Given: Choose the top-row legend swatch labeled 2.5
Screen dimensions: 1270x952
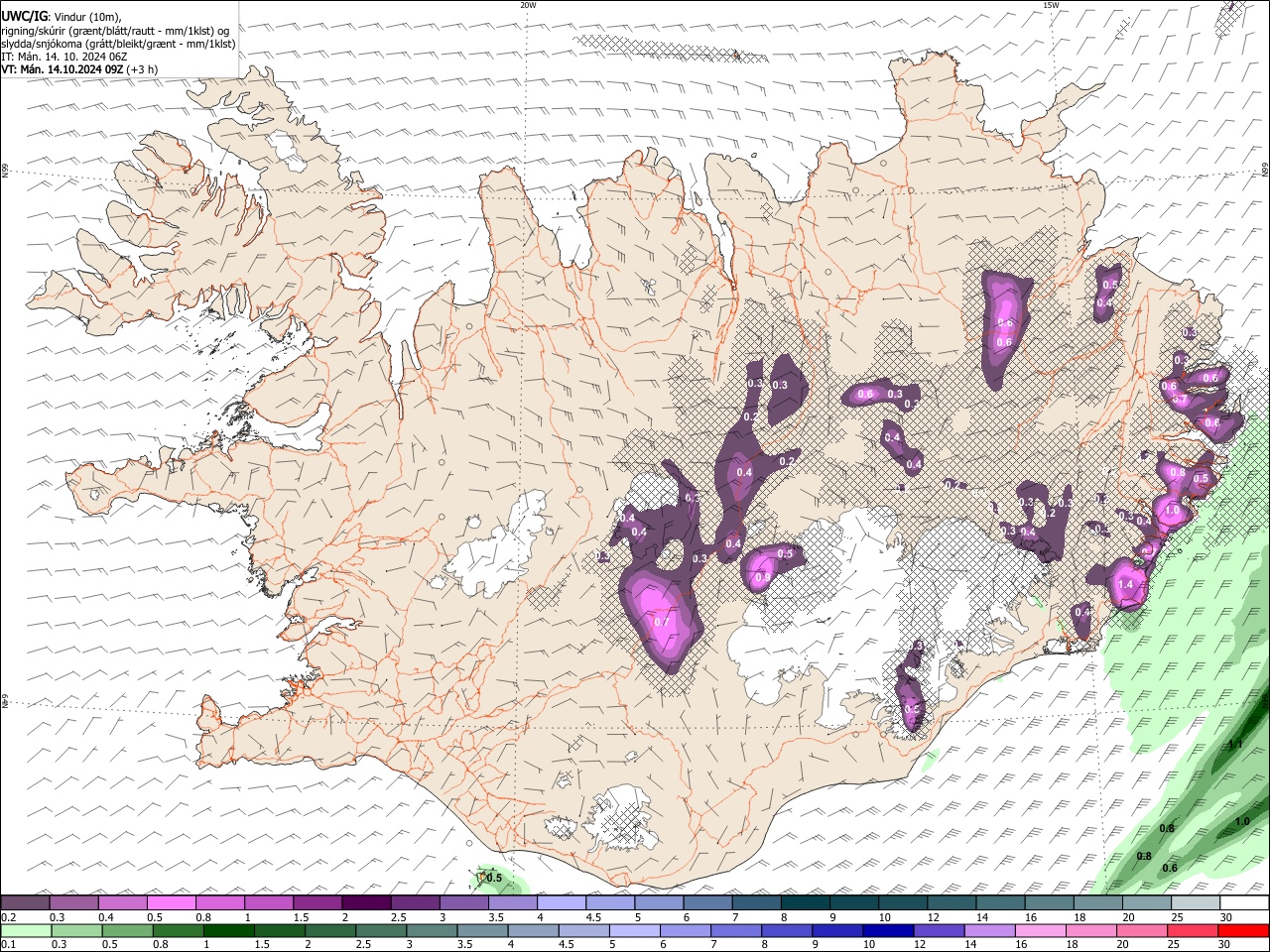Looking at the screenshot, I should (415, 903).
